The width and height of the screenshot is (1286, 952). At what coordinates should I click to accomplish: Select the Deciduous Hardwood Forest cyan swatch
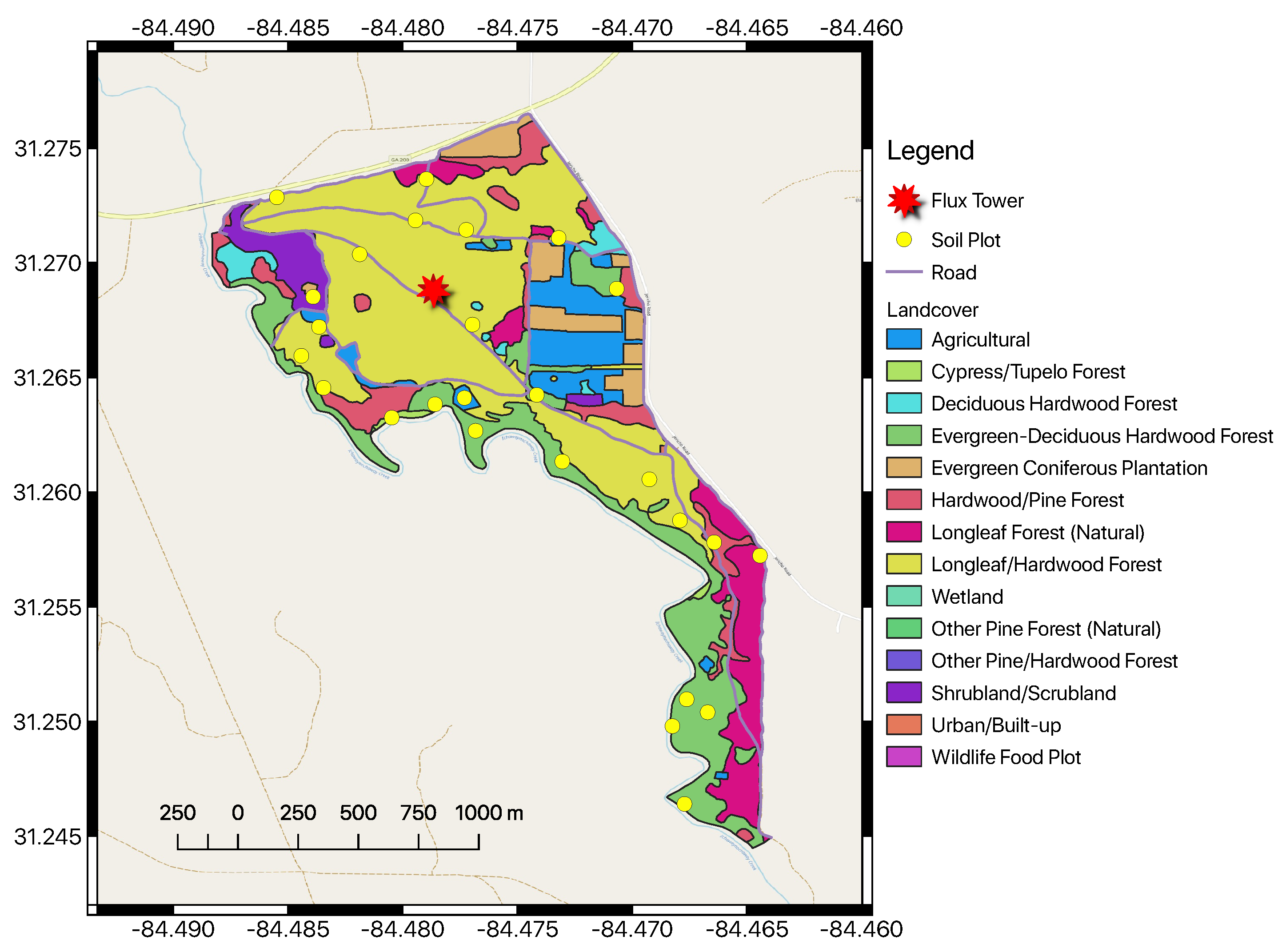click(x=904, y=403)
